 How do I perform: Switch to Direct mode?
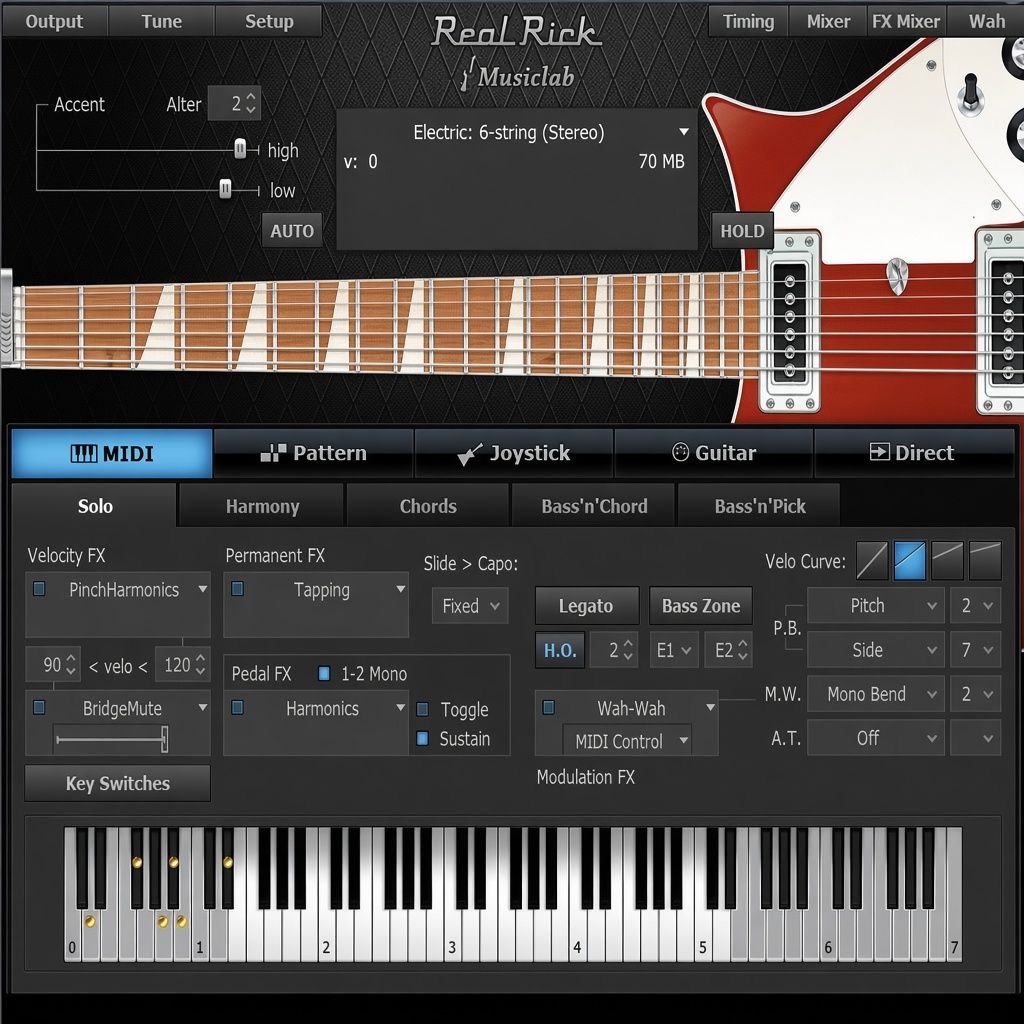[x=913, y=453]
